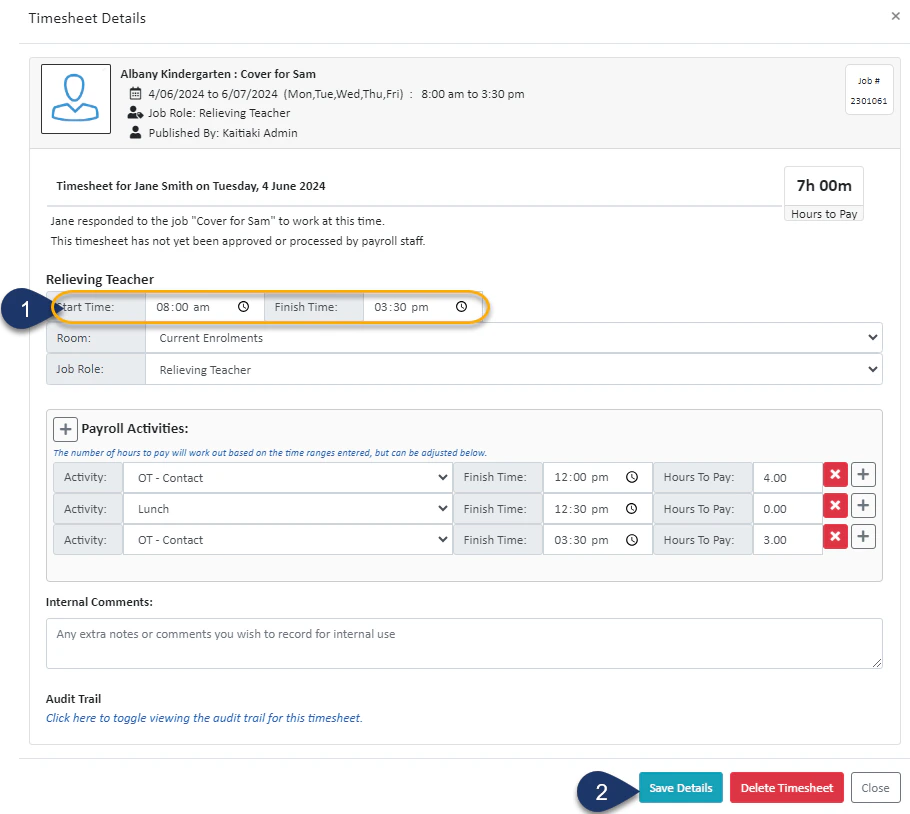
Task: Click the main Finish Time 03:30 pm field
Action: [x=422, y=307]
